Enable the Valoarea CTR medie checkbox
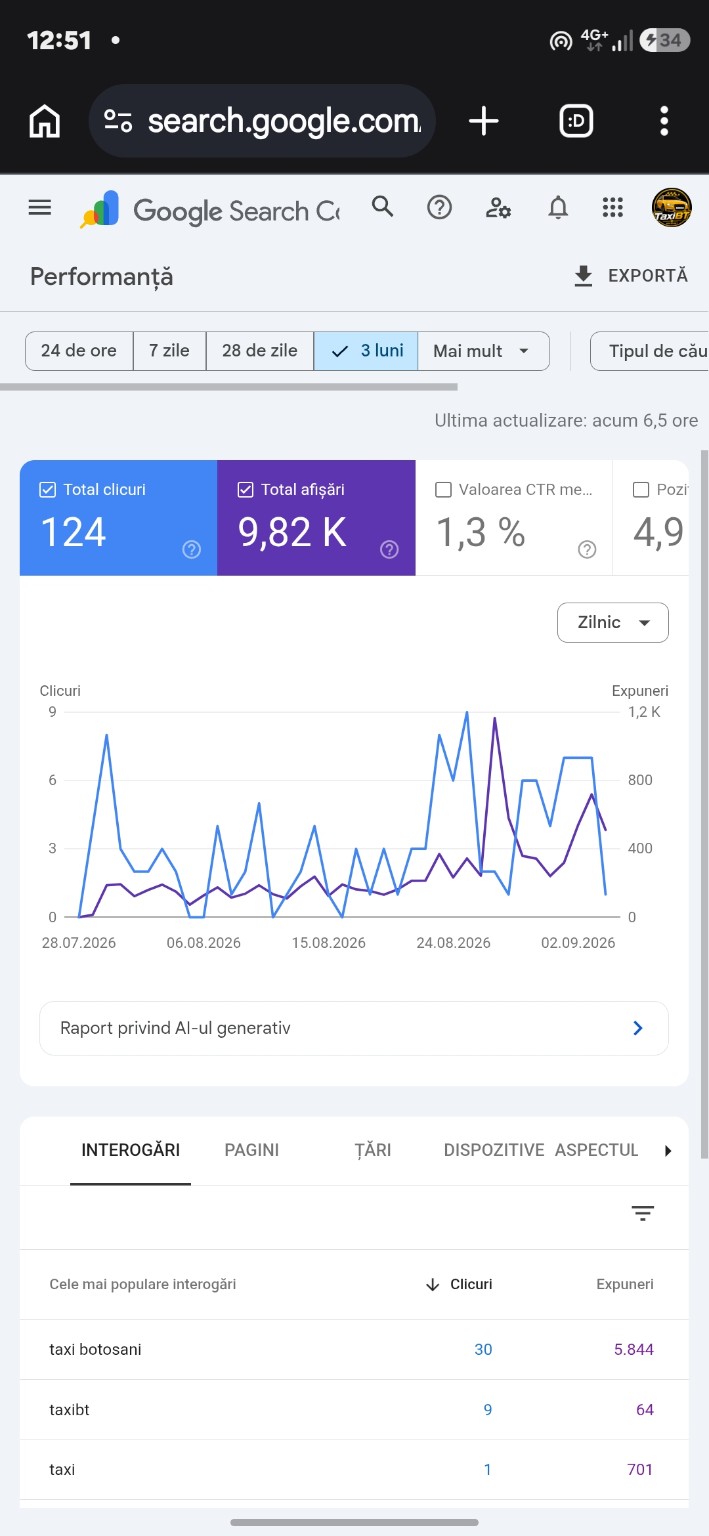 pyautogui.click(x=443, y=490)
